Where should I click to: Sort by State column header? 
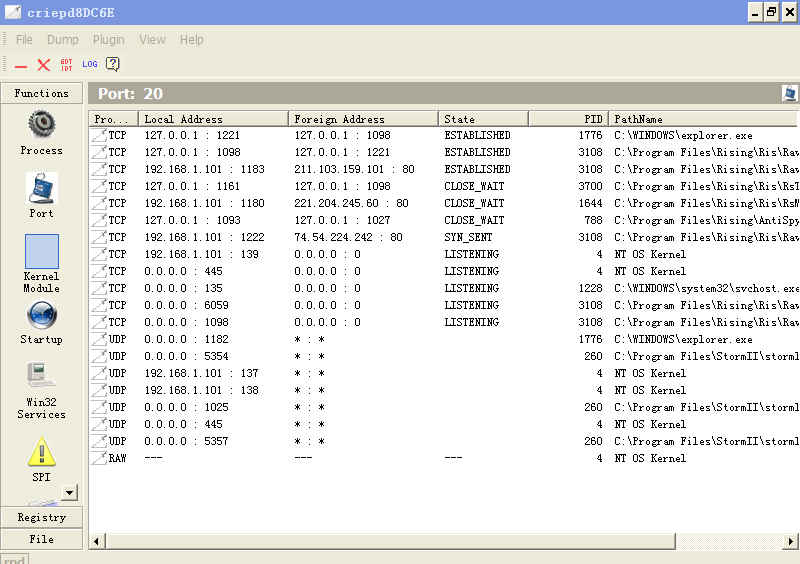(483, 119)
